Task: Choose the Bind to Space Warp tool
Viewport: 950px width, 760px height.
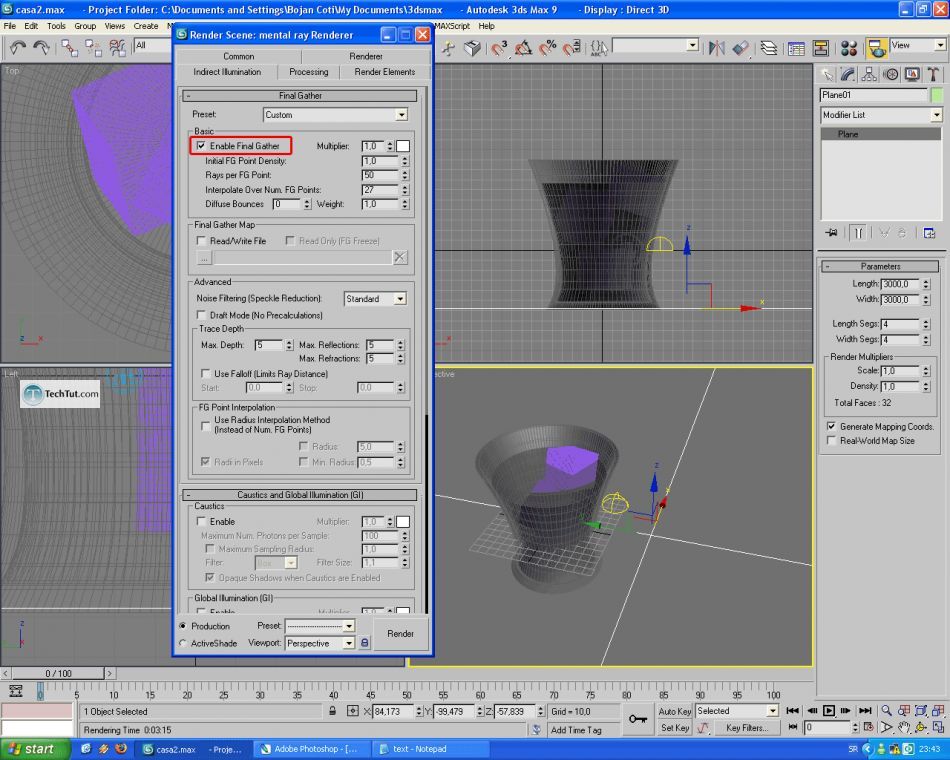Action: (x=117, y=47)
